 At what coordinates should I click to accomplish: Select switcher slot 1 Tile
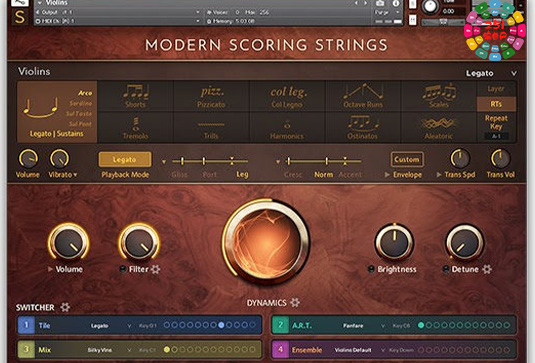(26, 325)
